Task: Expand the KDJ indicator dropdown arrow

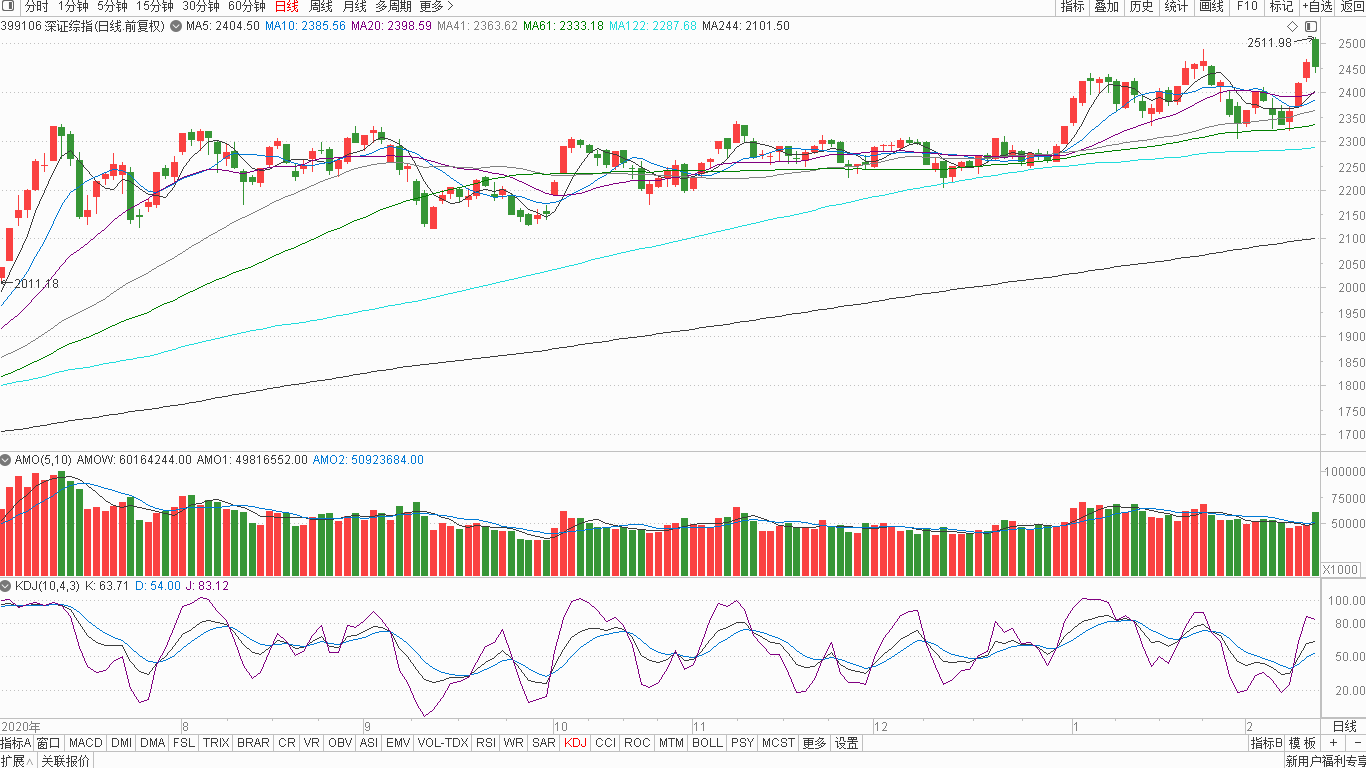Action: pyautogui.click(x=6, y=586)
